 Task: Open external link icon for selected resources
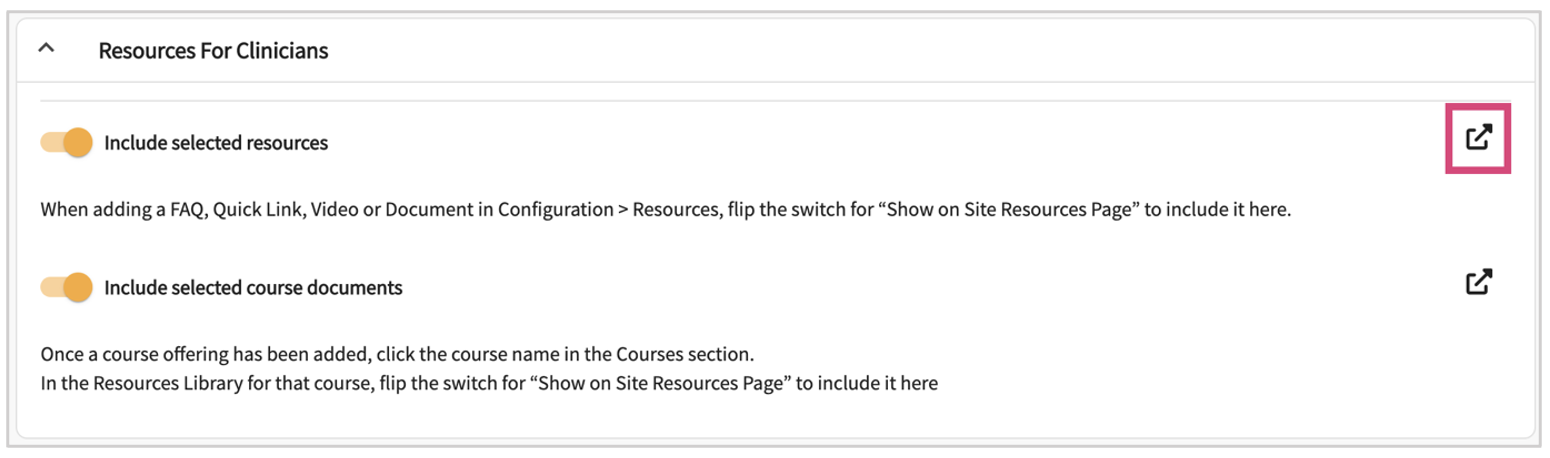(x=1478, y=138)
